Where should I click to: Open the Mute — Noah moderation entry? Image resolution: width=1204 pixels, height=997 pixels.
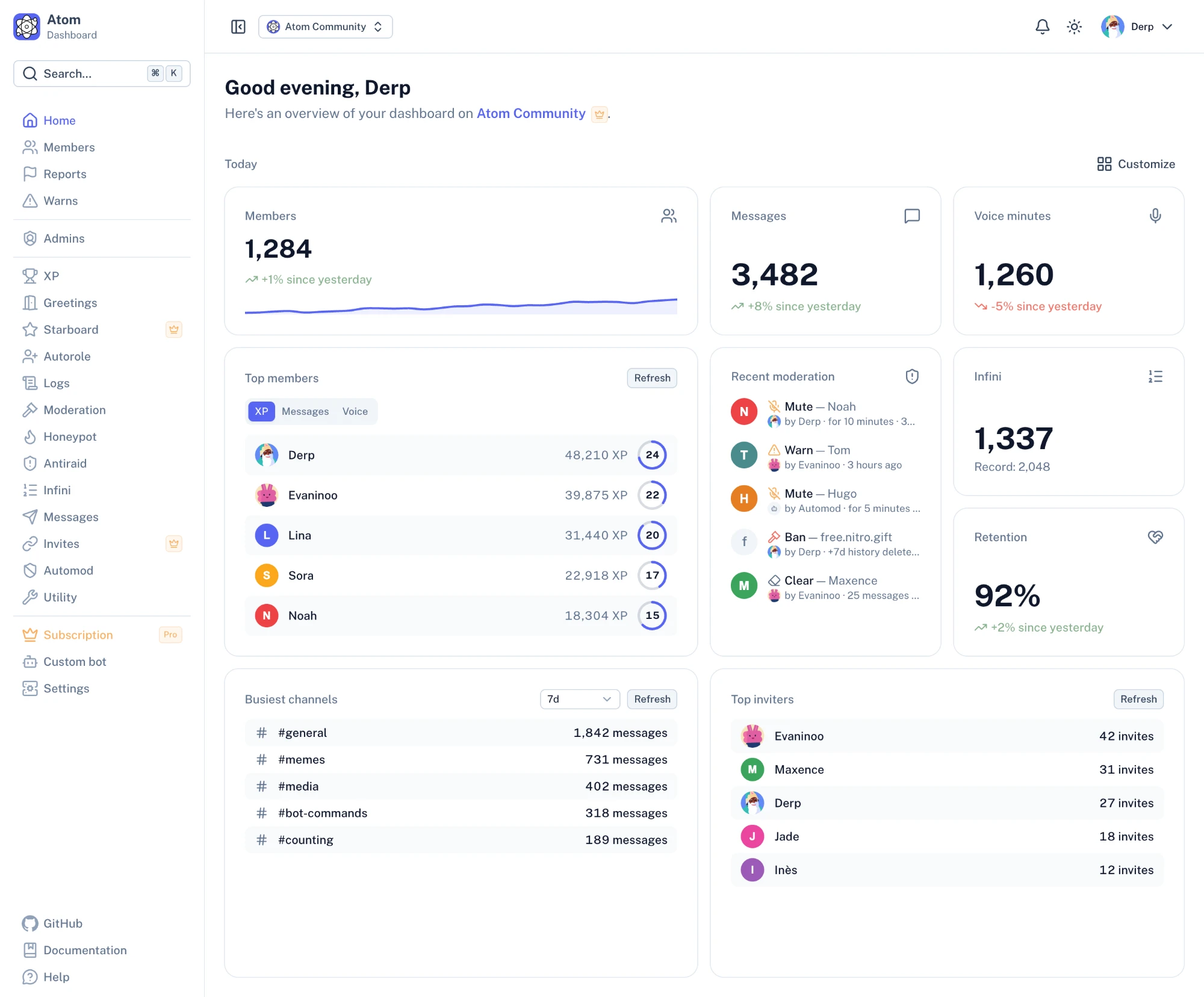825,414
